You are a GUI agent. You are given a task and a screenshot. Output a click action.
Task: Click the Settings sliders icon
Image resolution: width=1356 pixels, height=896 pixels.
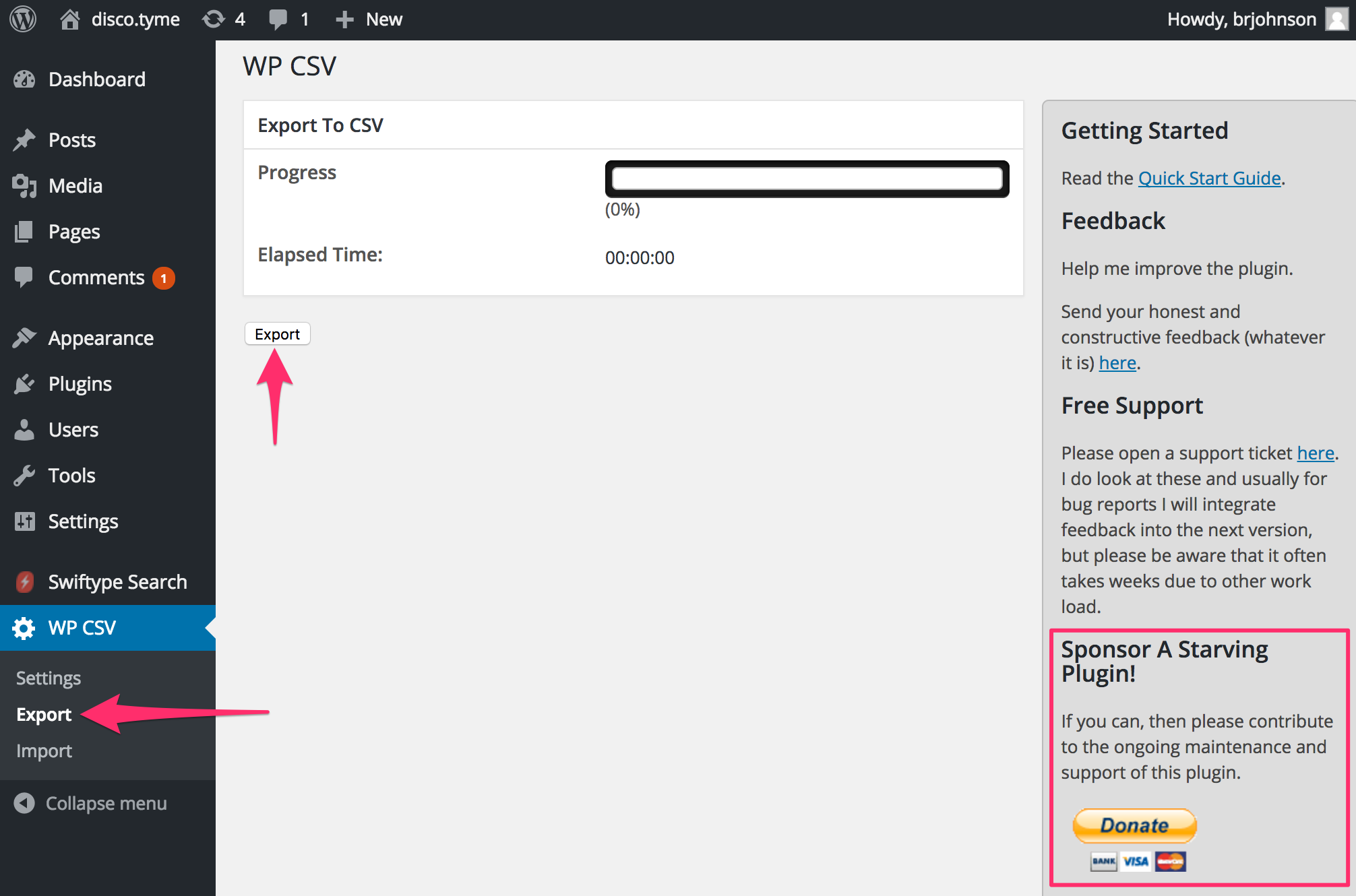(x=24, y=521)
